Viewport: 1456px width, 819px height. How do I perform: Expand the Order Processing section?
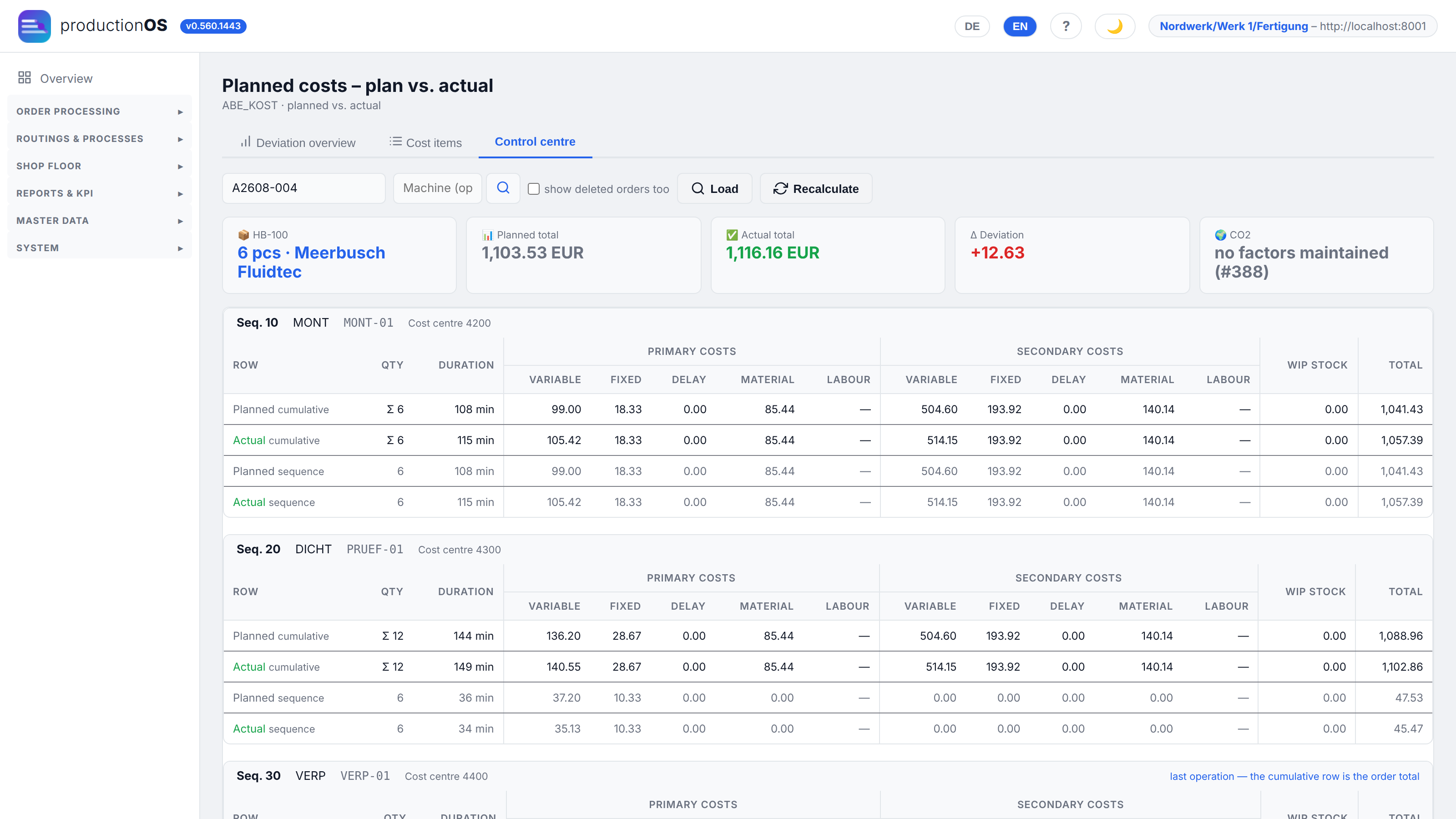click(100, 111)
